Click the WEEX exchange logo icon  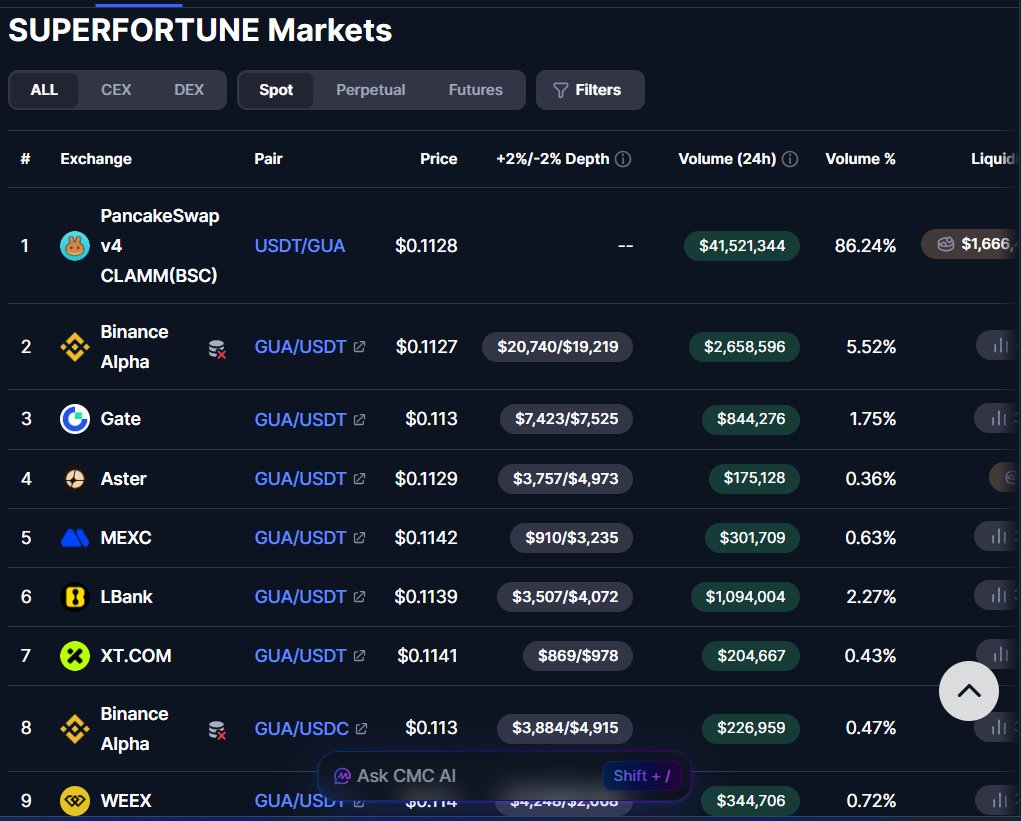click(75, 800)
